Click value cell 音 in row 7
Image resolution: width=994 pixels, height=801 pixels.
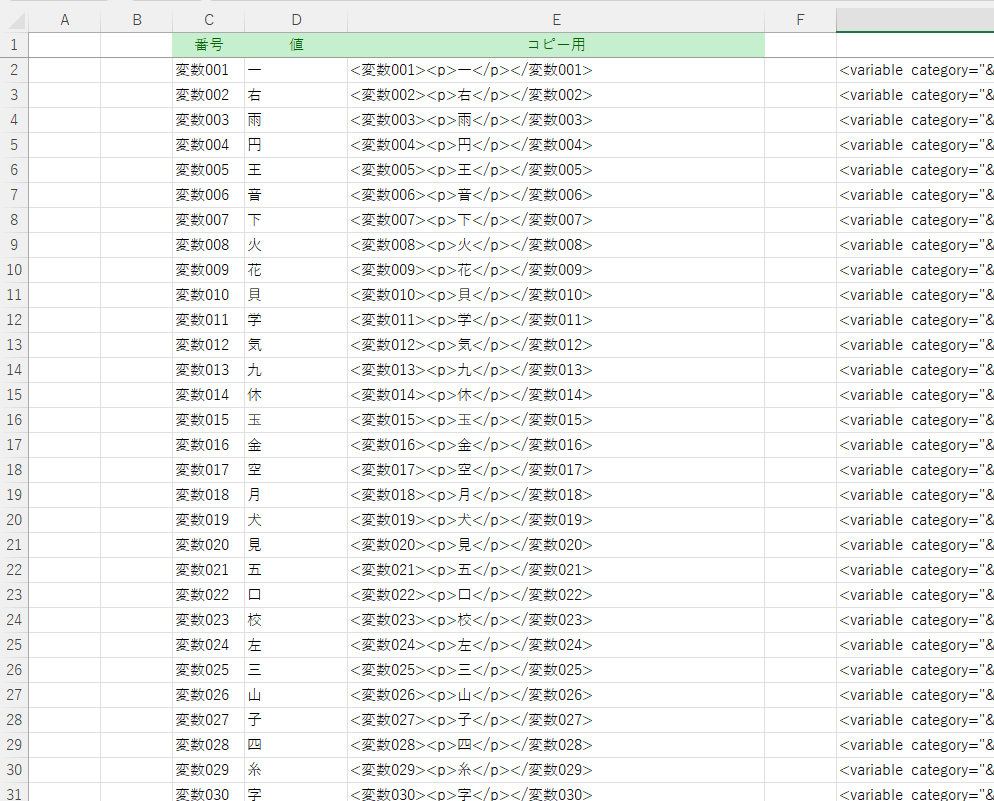point(296,195)
